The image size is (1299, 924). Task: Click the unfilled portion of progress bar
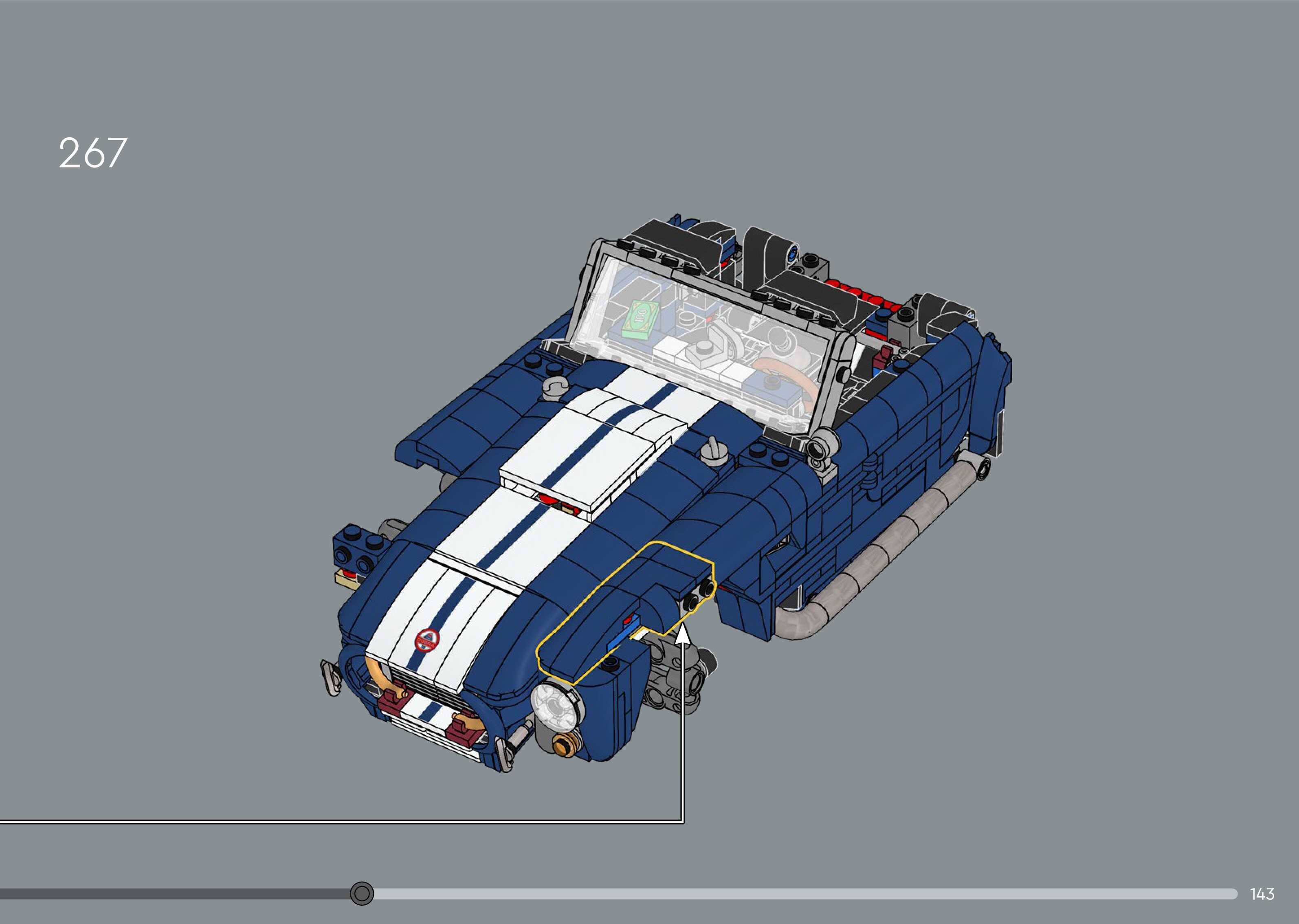796,894
